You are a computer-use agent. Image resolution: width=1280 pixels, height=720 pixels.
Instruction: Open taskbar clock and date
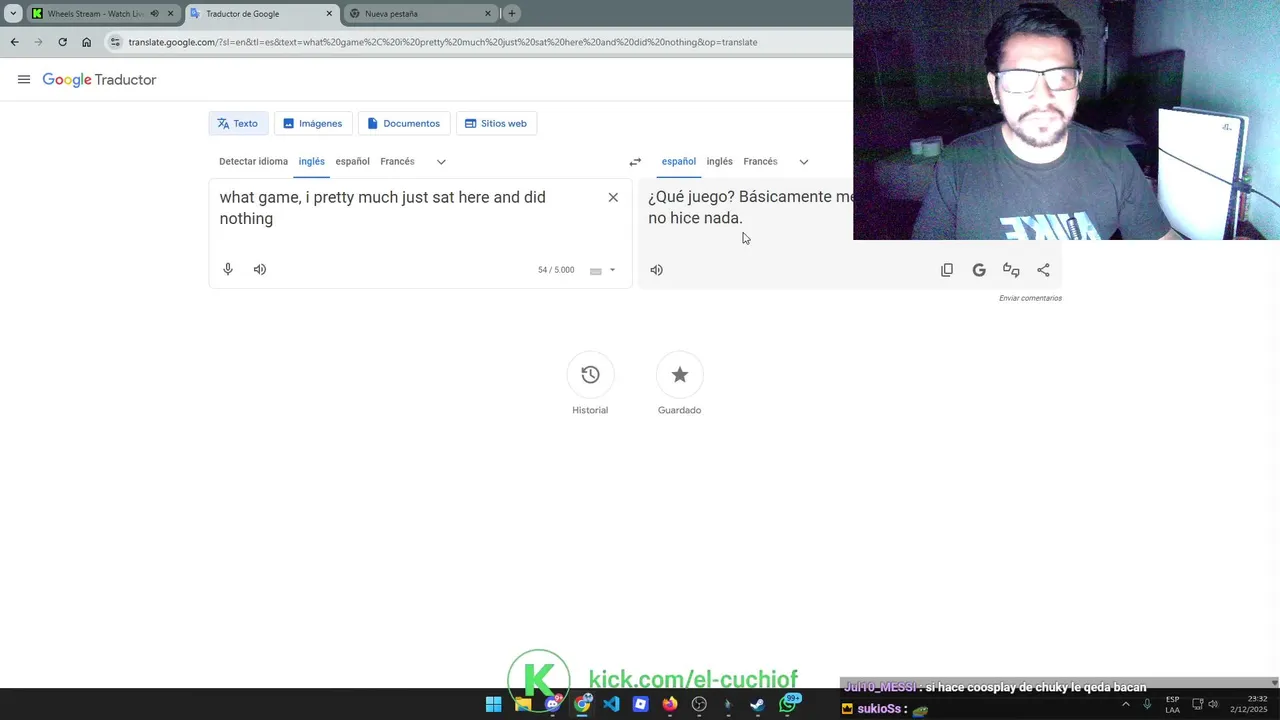[x=1250, y=704]
